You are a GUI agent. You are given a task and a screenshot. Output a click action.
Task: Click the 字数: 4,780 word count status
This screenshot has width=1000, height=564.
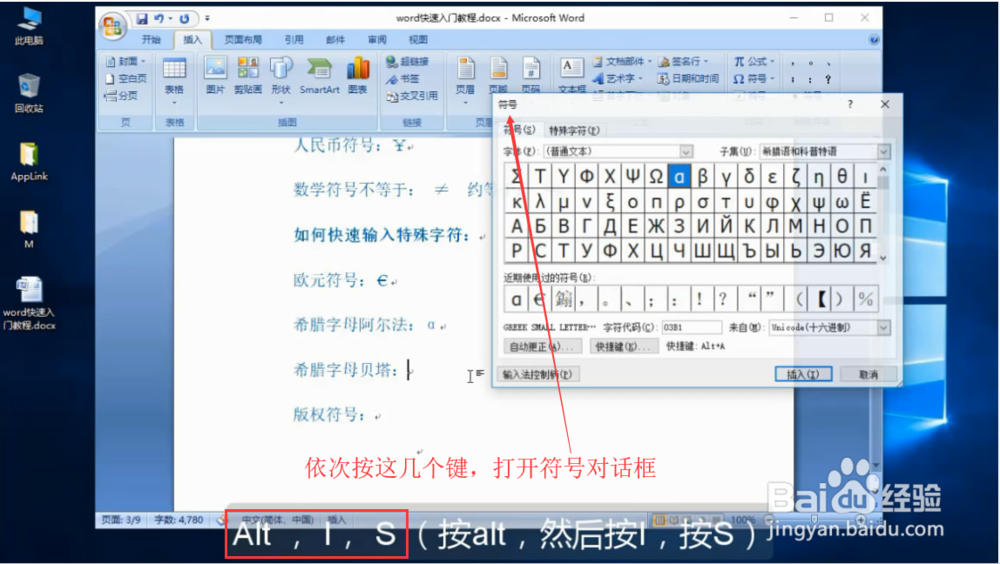pos(179,520)
